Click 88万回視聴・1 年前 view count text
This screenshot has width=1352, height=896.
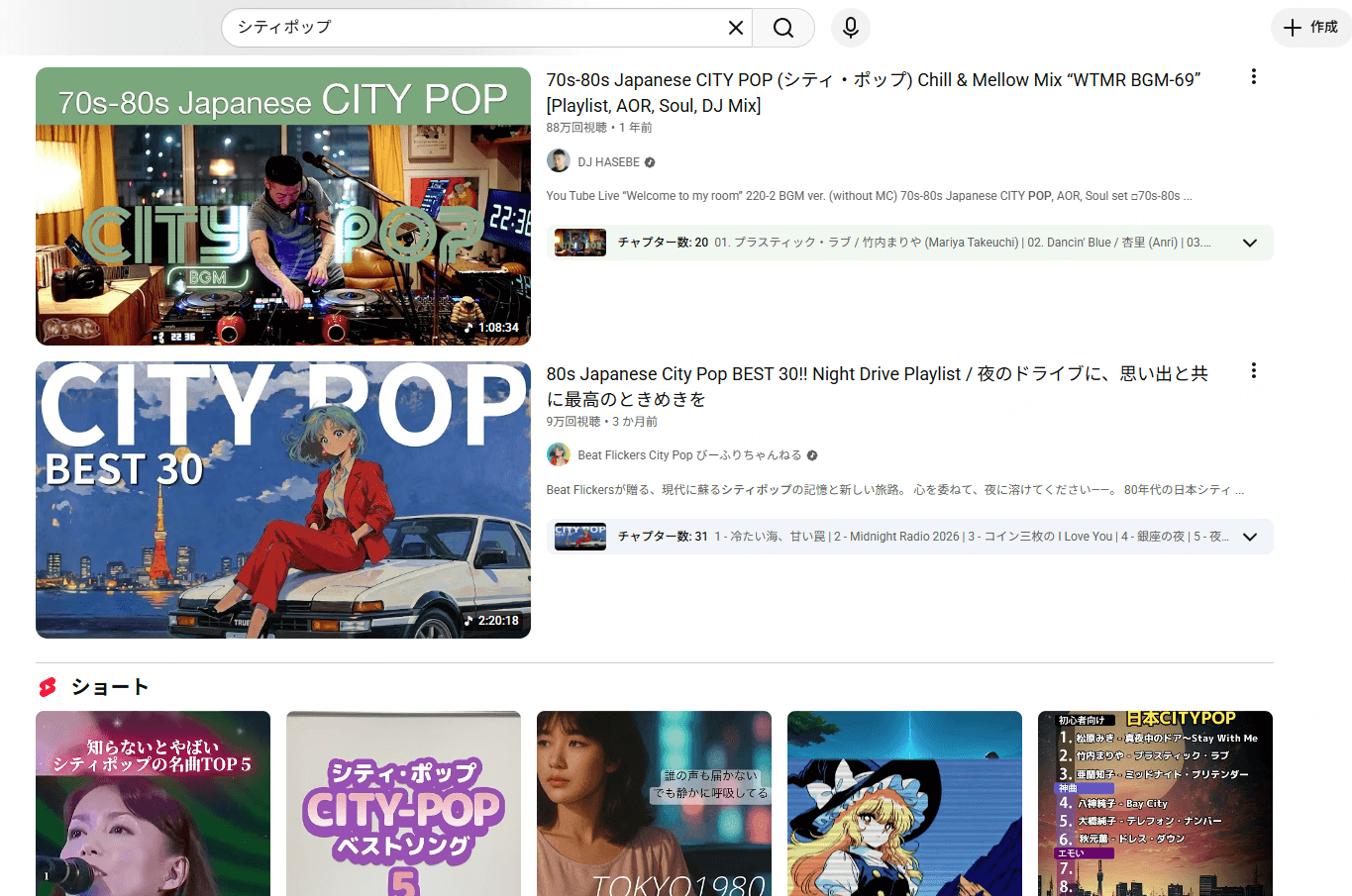pyautogui.click(x=599, y=128)
